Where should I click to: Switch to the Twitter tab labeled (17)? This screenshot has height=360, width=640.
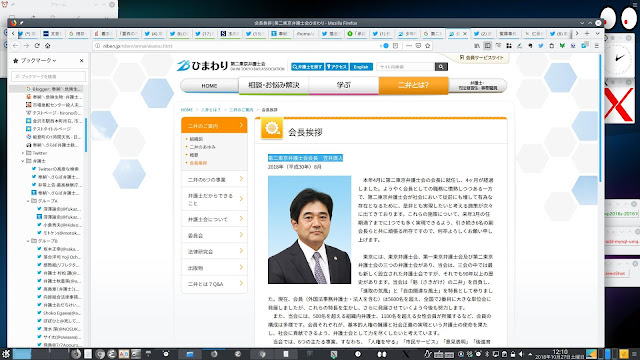204,34
